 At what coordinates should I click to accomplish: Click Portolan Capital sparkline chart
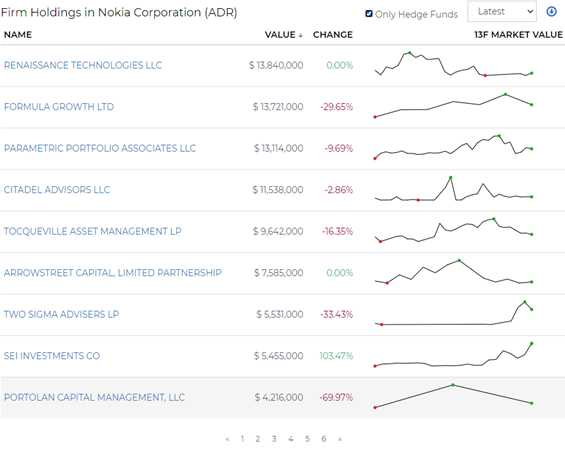point(453,396)
